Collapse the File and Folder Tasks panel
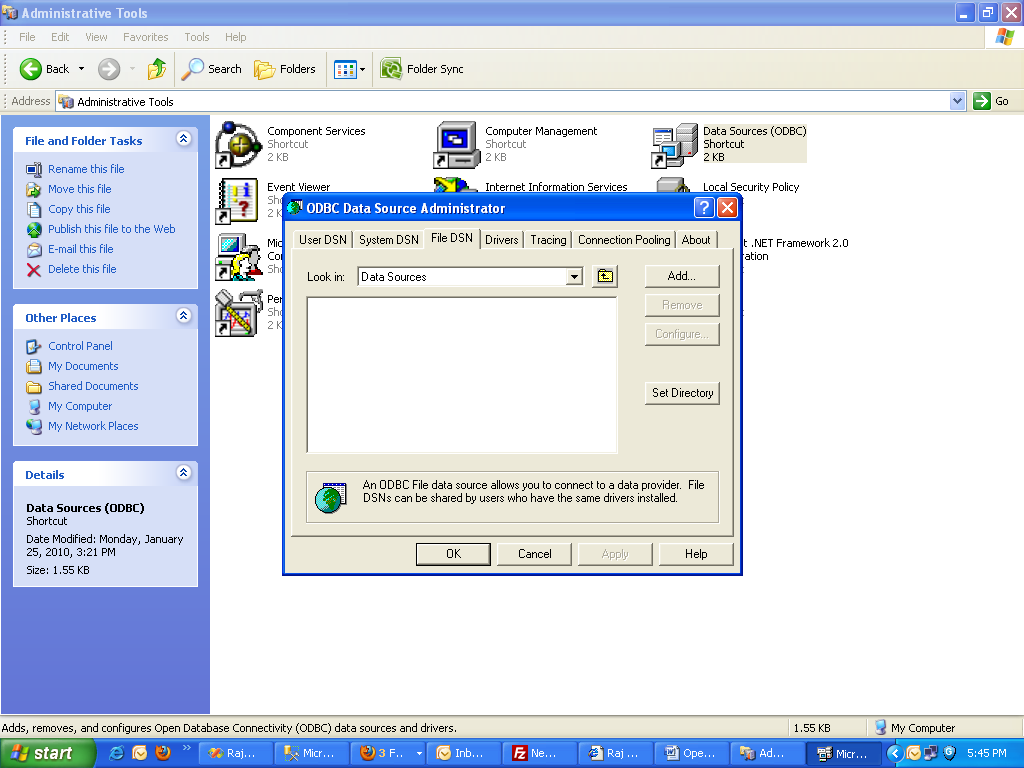This screenshot has width=1024, height=768. click(184, 138)
